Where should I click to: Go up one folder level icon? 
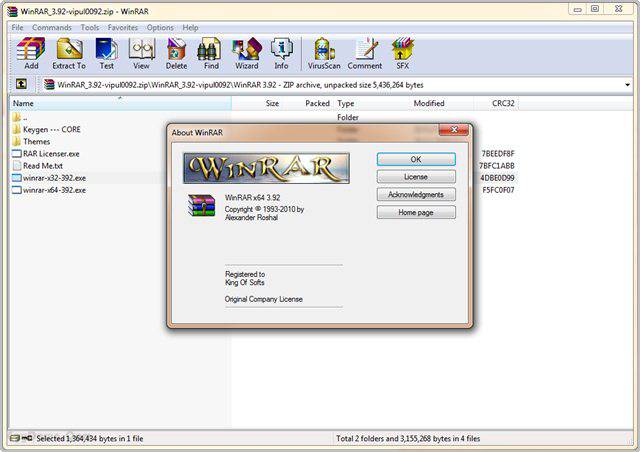coord(21,84)
